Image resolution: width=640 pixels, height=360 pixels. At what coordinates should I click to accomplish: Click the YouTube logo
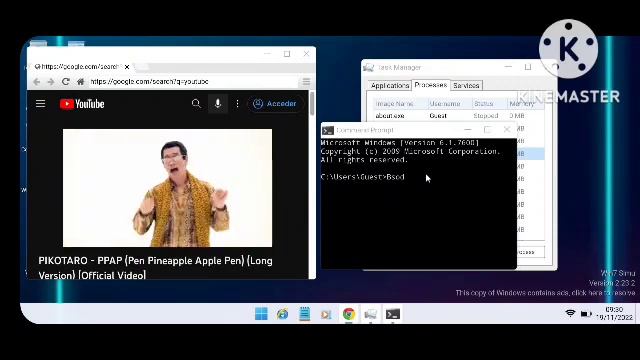pos(82,104)
